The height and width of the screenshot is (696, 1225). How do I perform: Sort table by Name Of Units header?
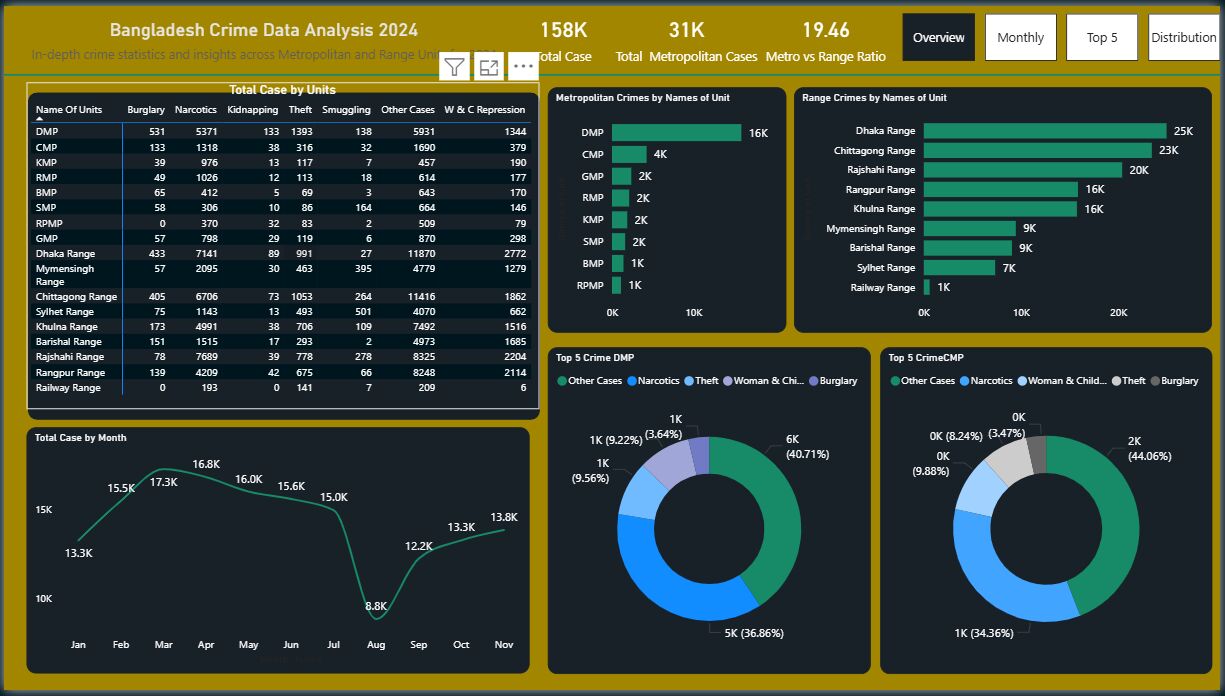pyautogui.click(x=69, y=110)
